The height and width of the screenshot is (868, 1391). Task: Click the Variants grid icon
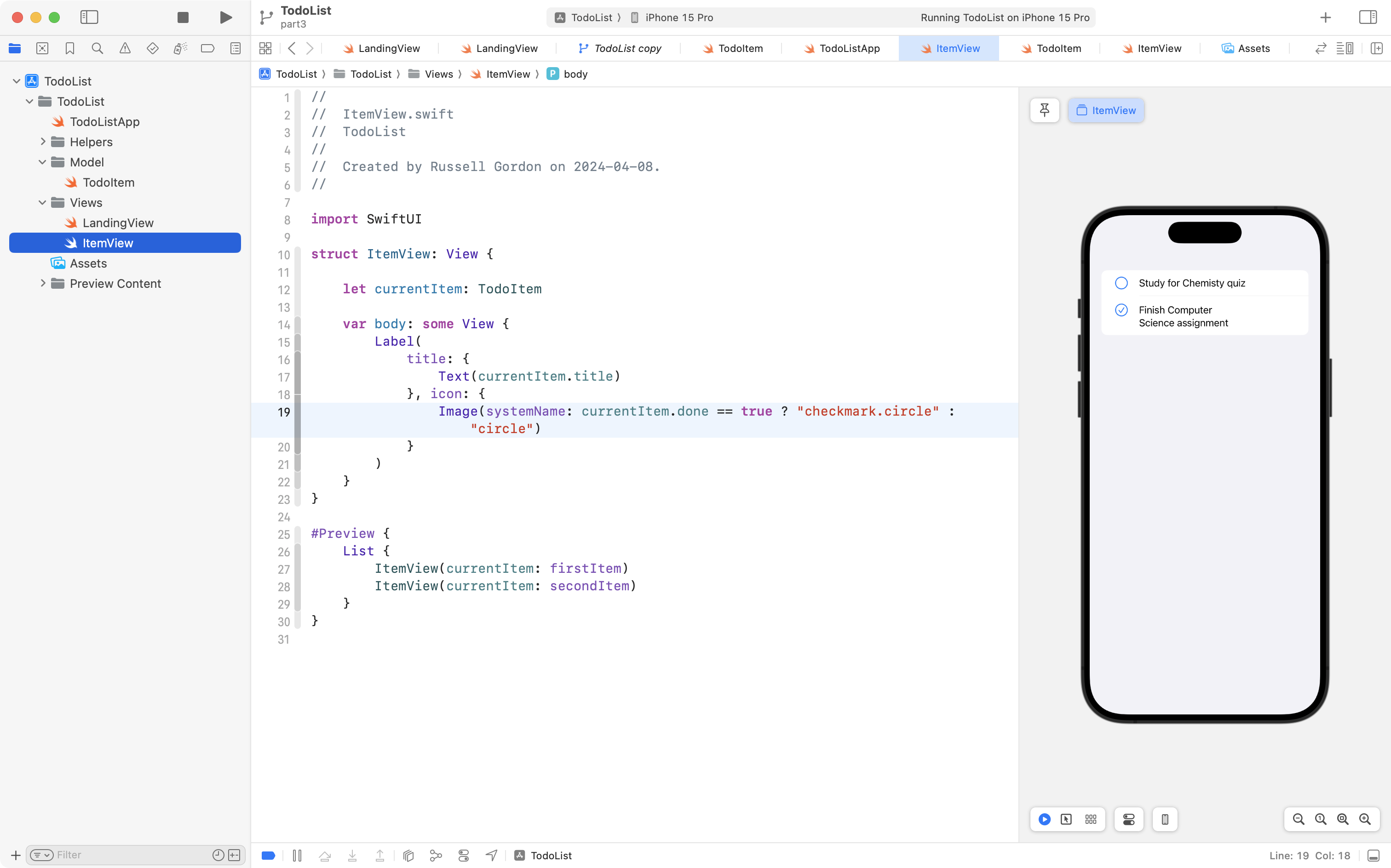(x=1091, y=819)
